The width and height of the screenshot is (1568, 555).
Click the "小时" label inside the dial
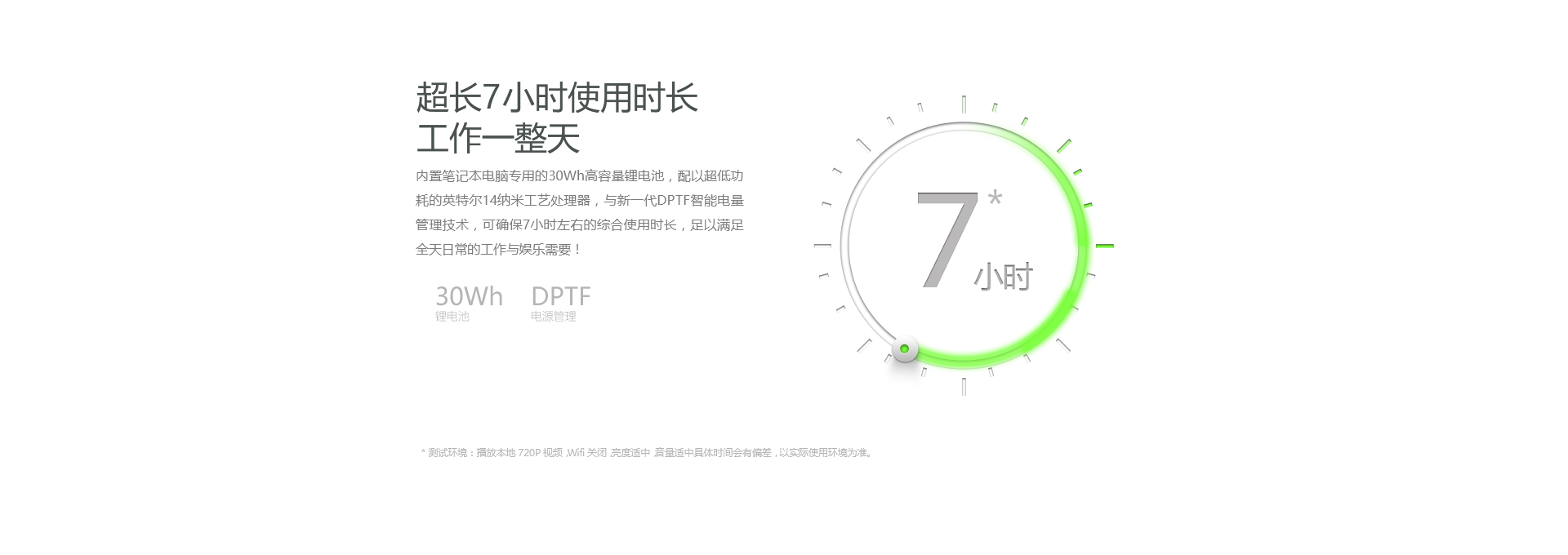click(1003, 277)
